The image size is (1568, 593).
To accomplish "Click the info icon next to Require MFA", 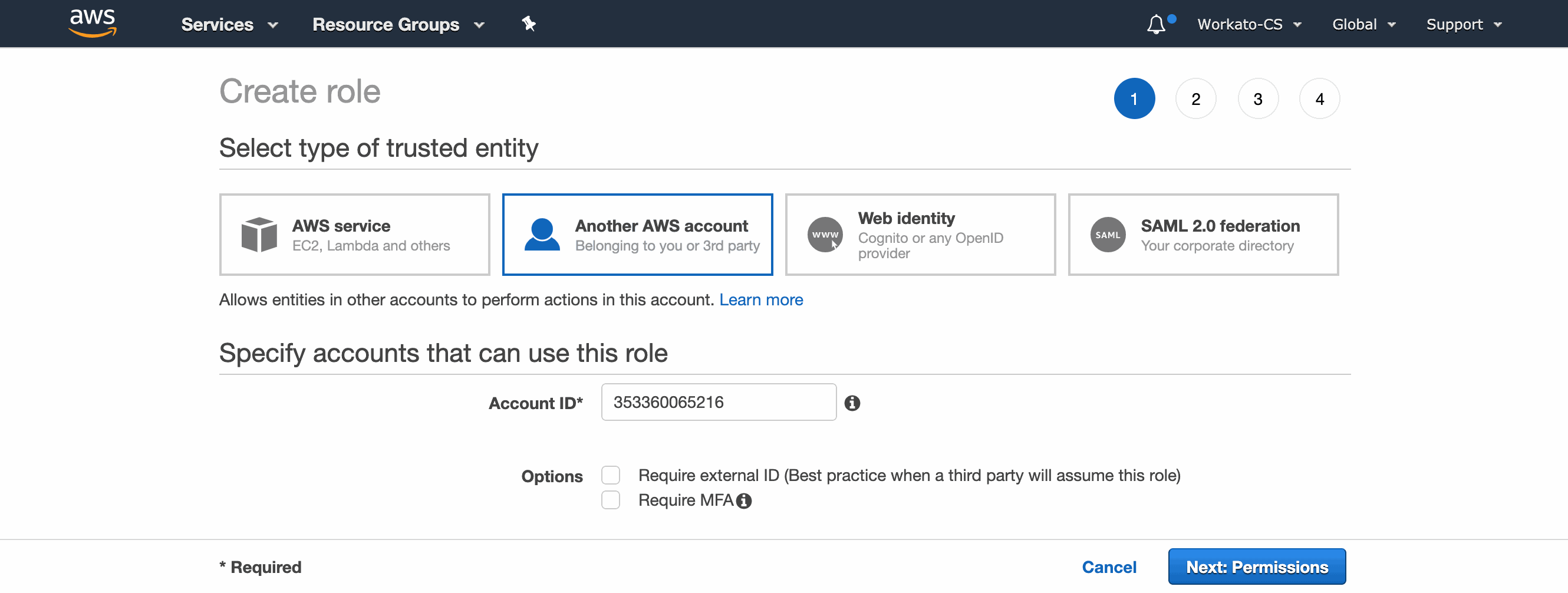I will point(745,500).
